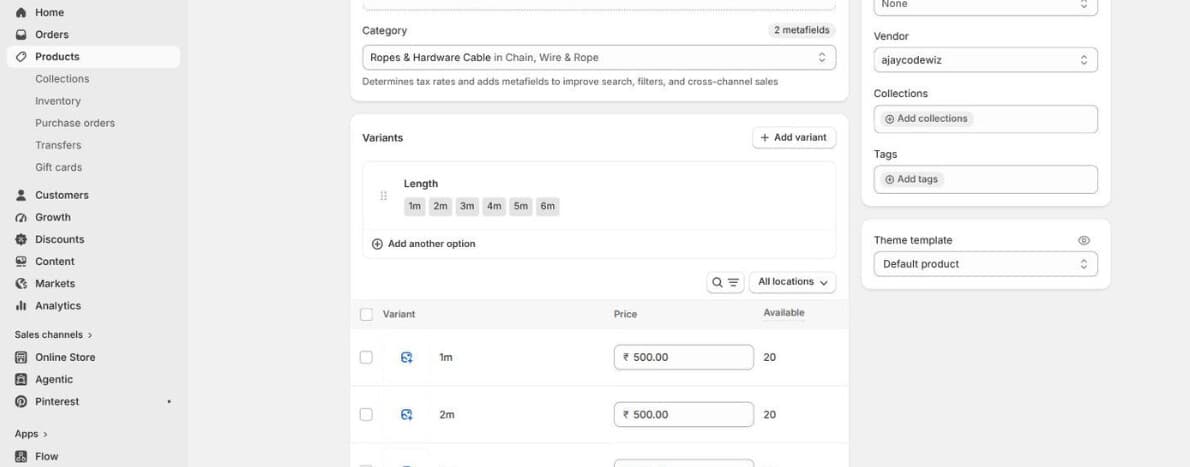Tick the 1m variant checkbox
Image resolution: width=1190 pixels, height=467 pixels.
click(367, 357)
